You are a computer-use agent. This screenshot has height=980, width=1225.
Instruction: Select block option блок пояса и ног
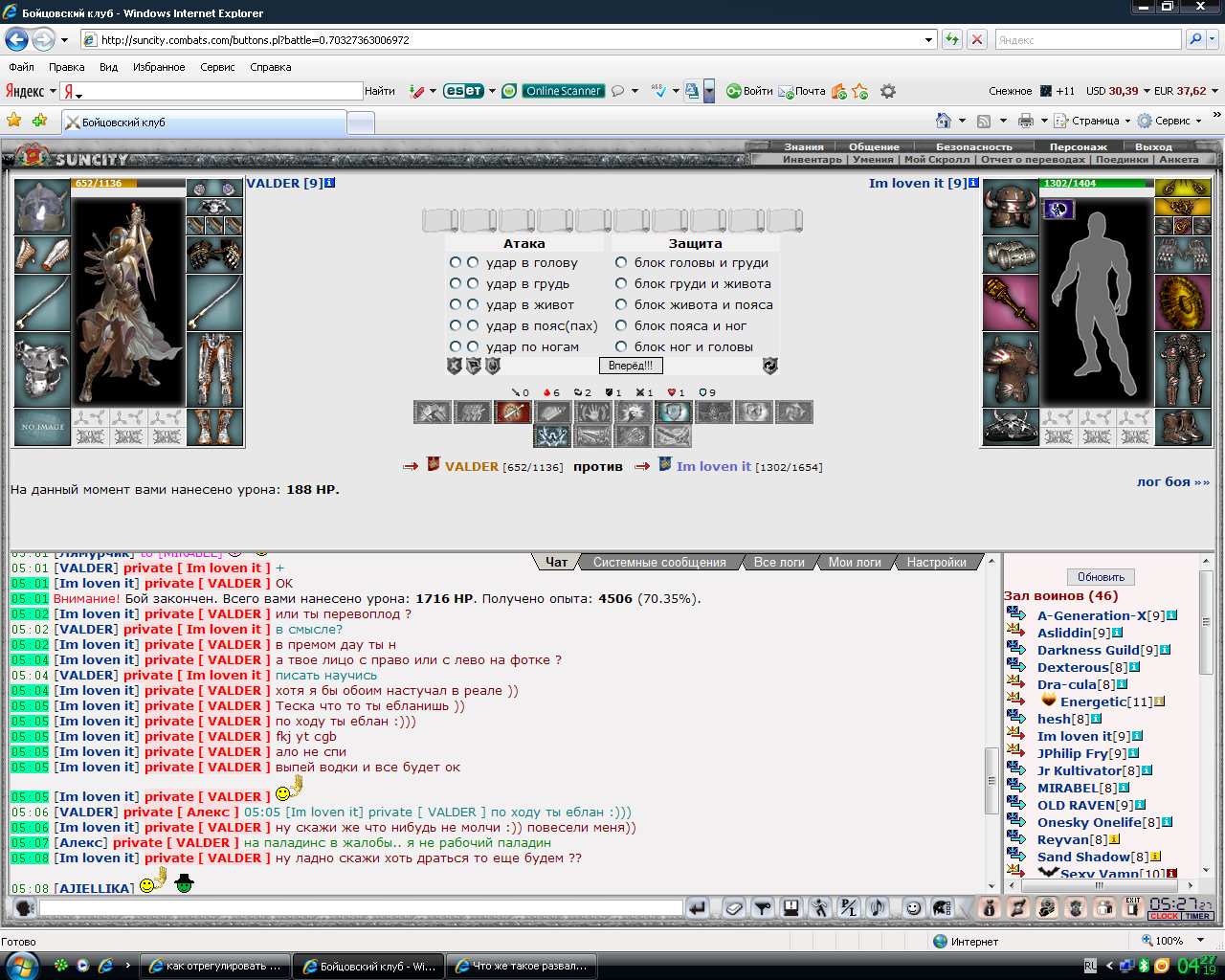(x=621, y=325)
